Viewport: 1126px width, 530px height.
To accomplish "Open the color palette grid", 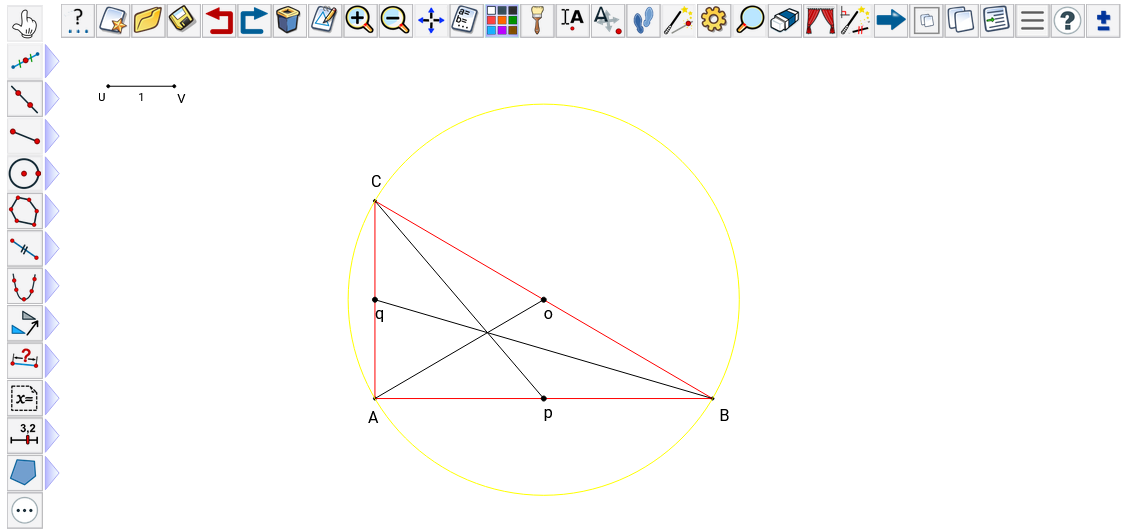I will pyautogui.click(x=501, y=21).
